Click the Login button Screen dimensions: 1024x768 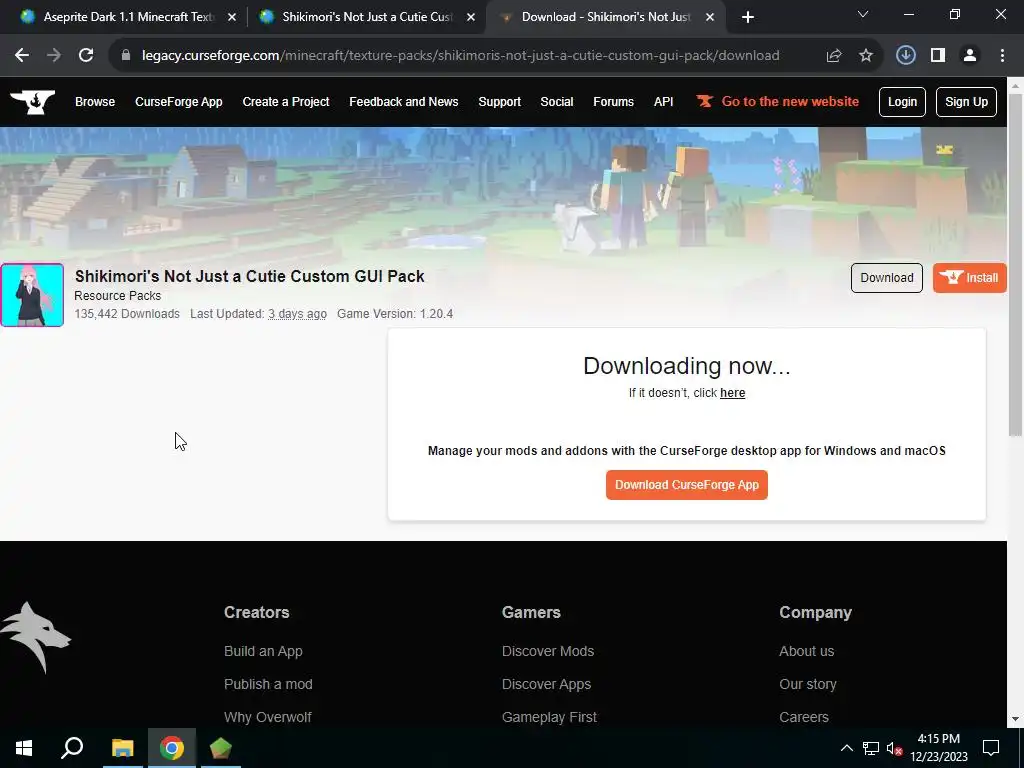903,102
